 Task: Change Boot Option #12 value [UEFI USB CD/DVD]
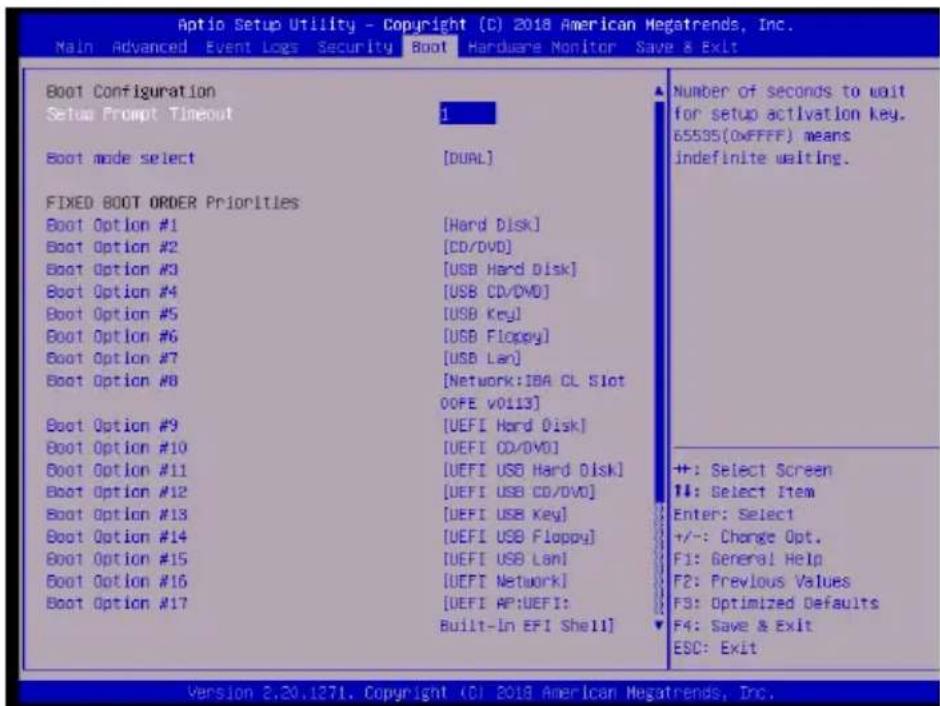tap(519, 492)
